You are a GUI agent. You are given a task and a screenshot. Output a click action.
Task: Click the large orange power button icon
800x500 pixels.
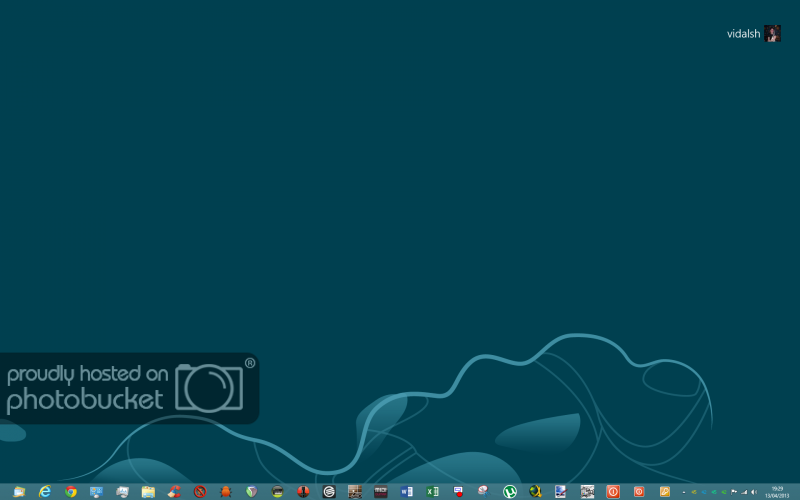(613, 491)
